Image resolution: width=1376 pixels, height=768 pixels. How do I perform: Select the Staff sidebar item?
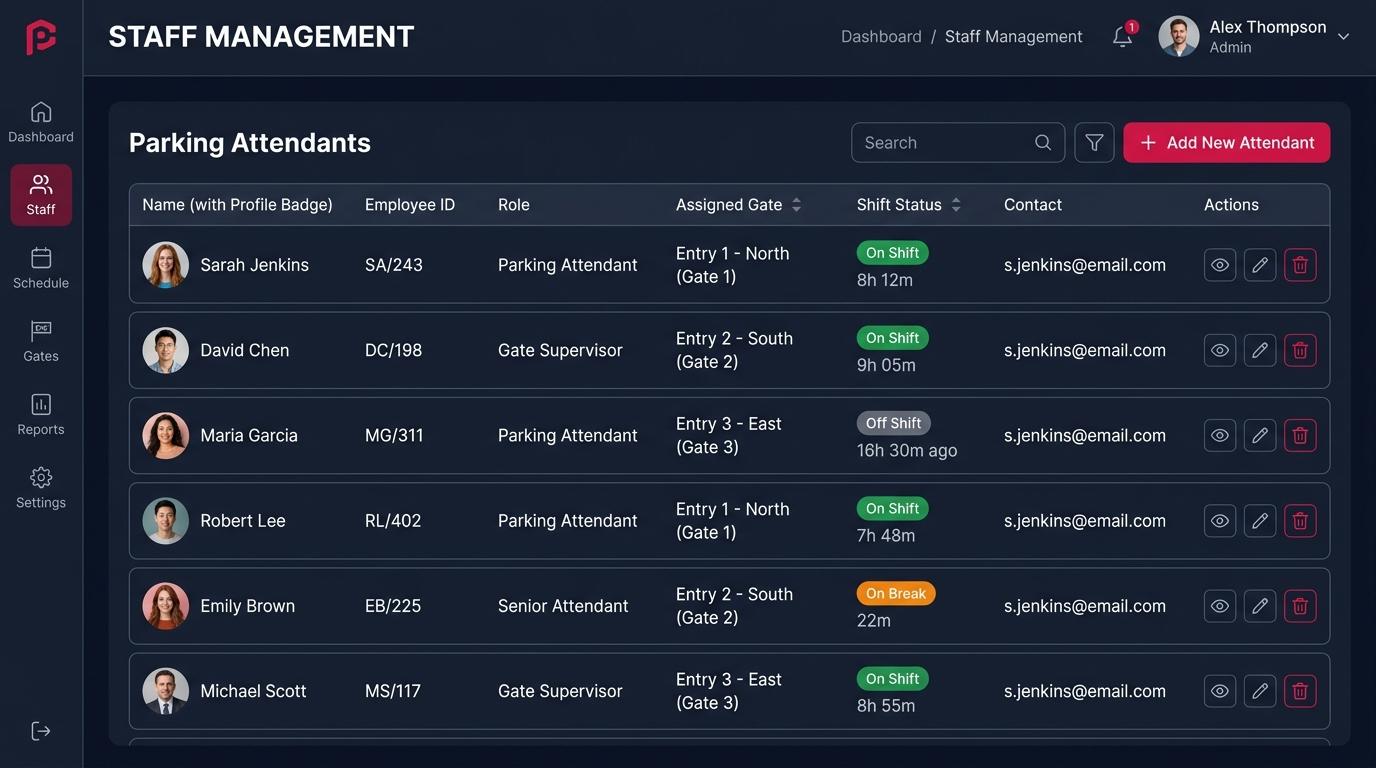[41, 195]
